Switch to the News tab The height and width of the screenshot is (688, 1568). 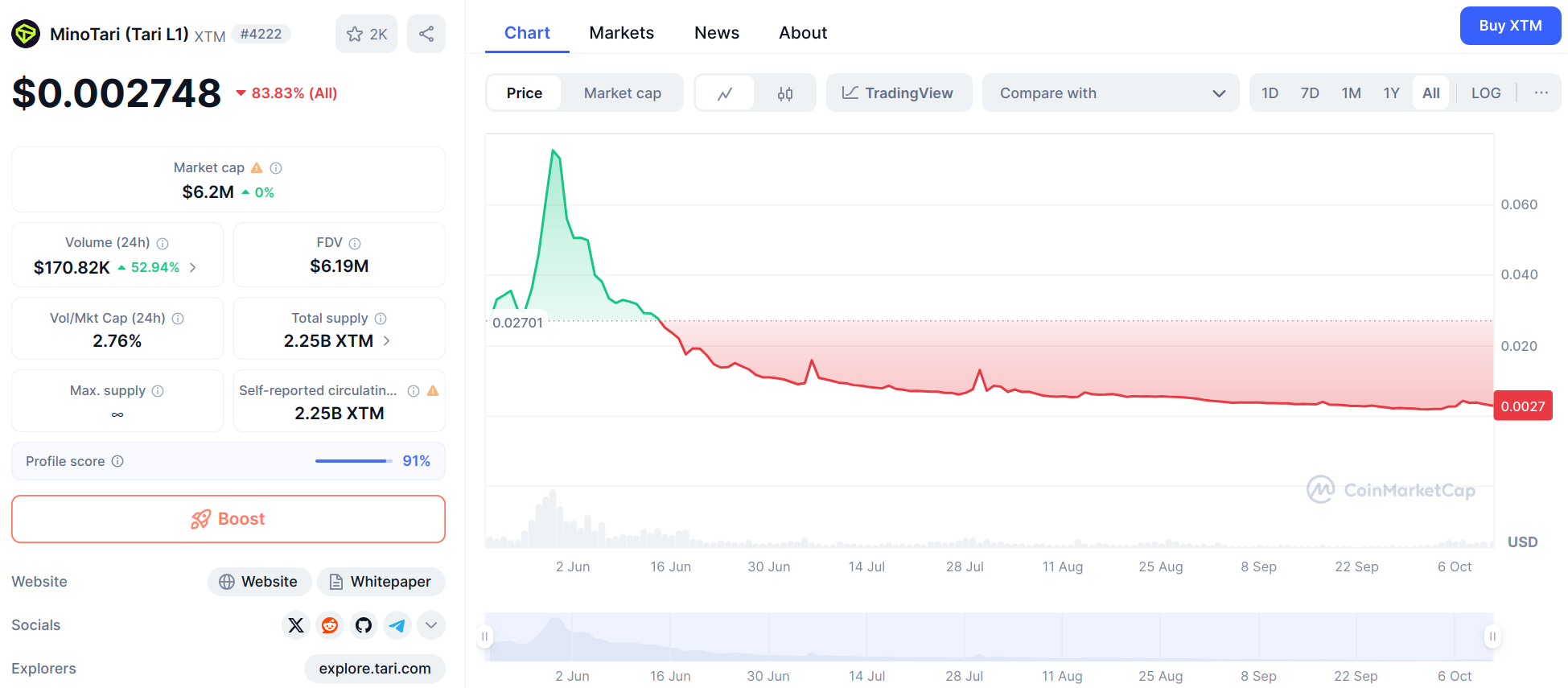click(x=717, y=33)
